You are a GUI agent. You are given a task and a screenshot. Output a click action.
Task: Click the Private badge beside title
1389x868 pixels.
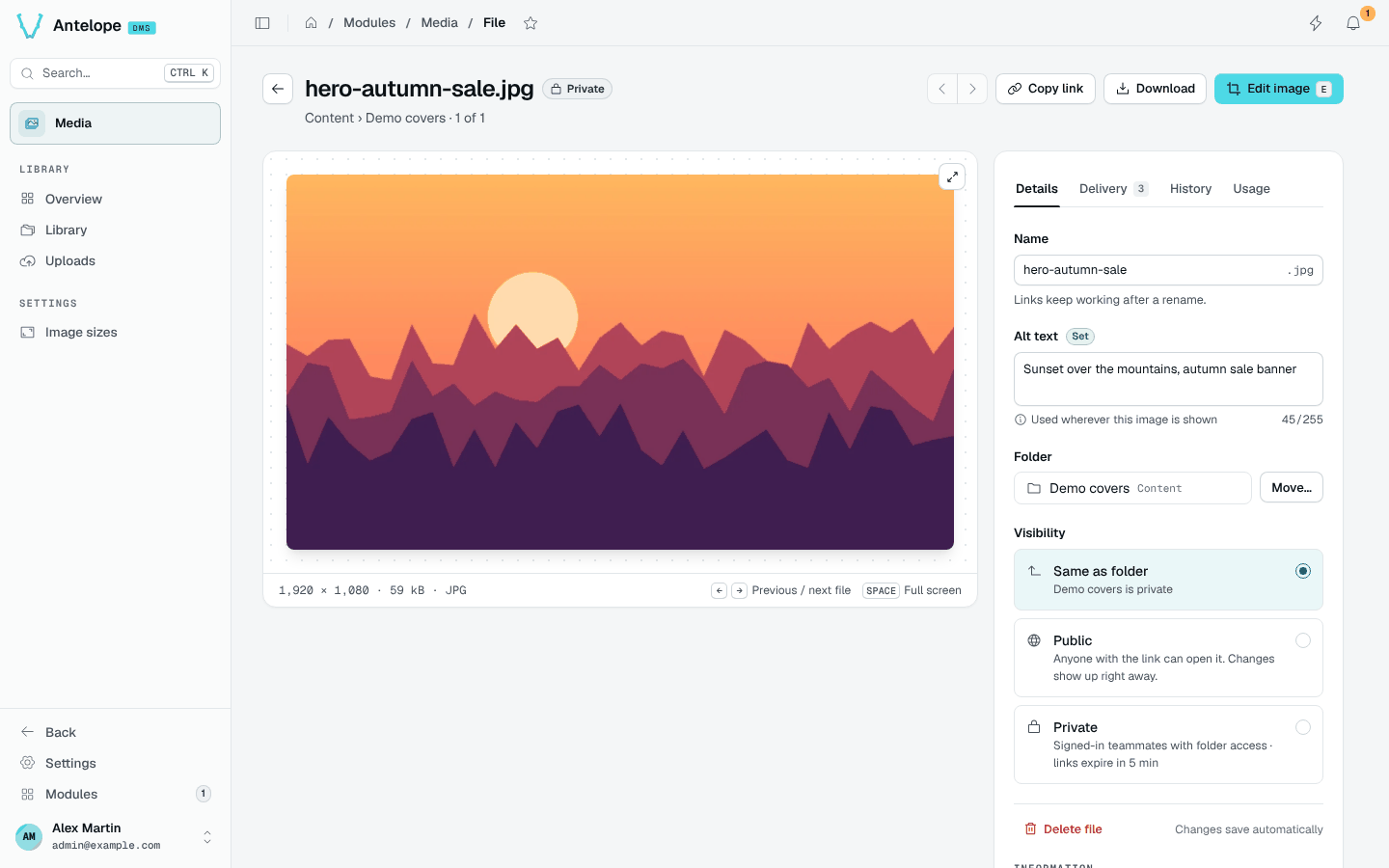tap(577, 89)
